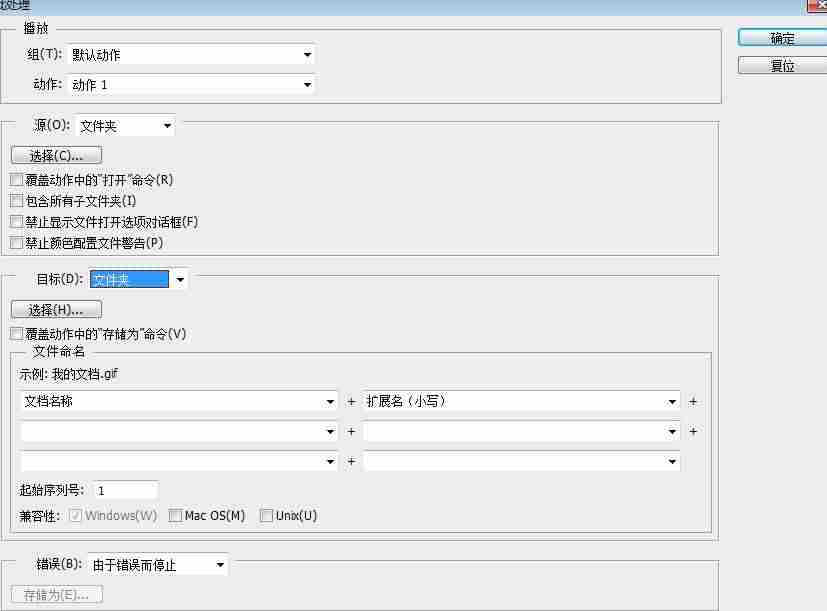Click the 确定 confirm button
827x611 pixels.
(x=782, y=38)
